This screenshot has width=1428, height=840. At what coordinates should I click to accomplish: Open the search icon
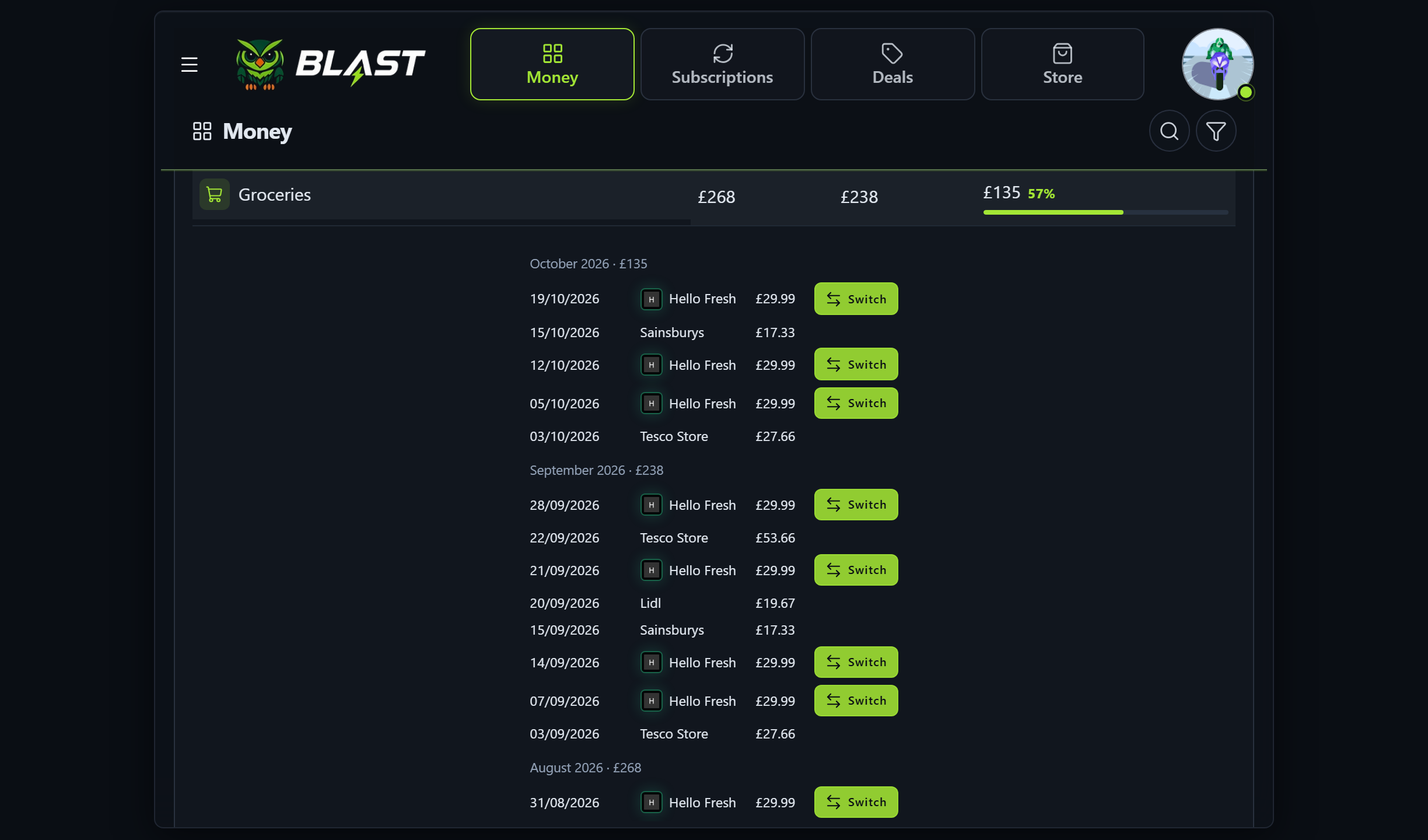tap(1169, 131)
